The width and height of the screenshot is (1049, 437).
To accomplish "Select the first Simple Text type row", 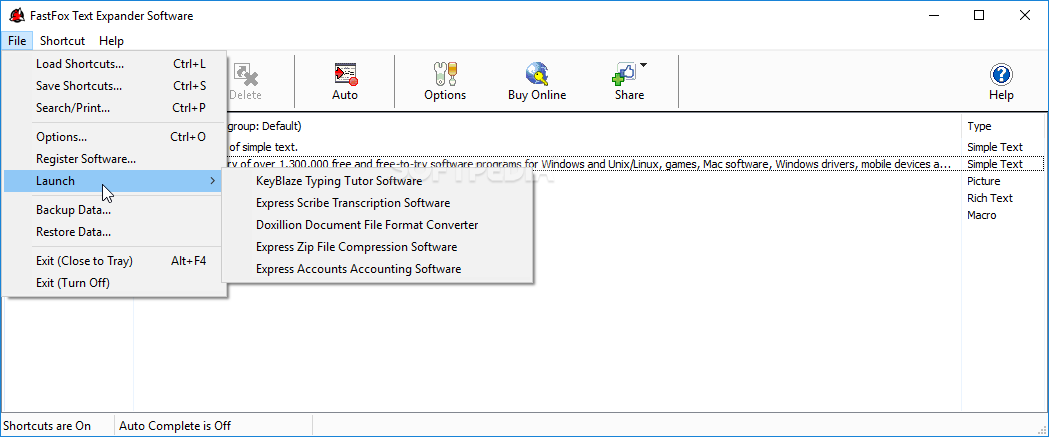I will pos(994,147).
